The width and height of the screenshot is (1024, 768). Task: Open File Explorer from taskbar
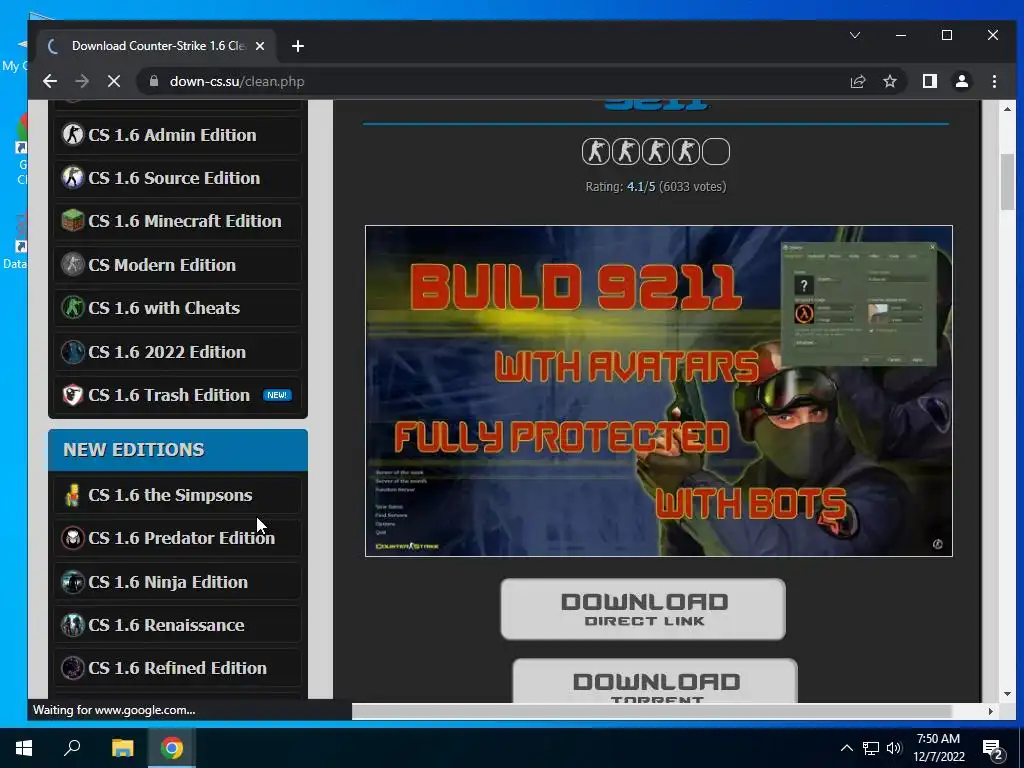point(122,748)
